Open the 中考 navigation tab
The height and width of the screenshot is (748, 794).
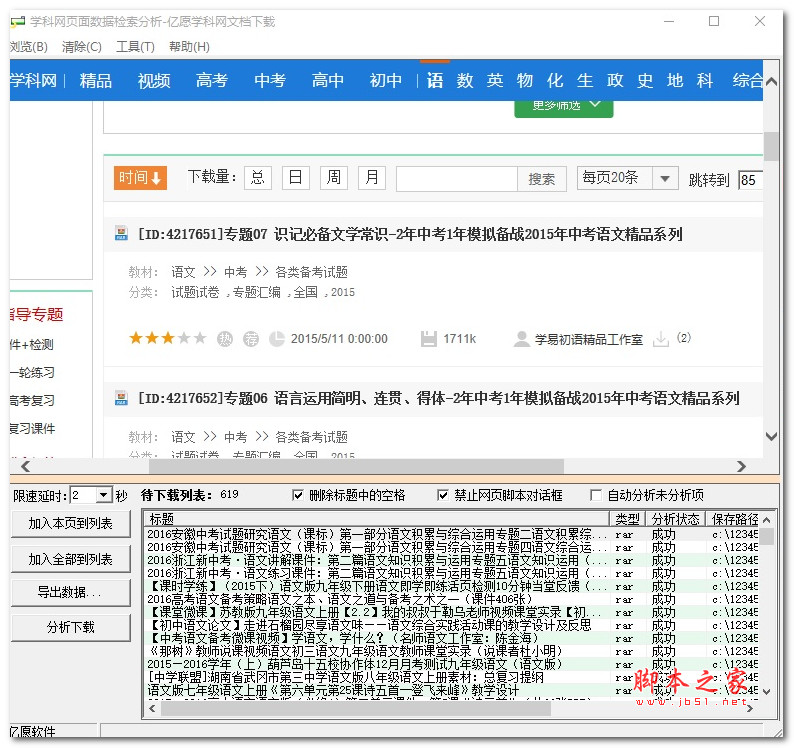270,81
